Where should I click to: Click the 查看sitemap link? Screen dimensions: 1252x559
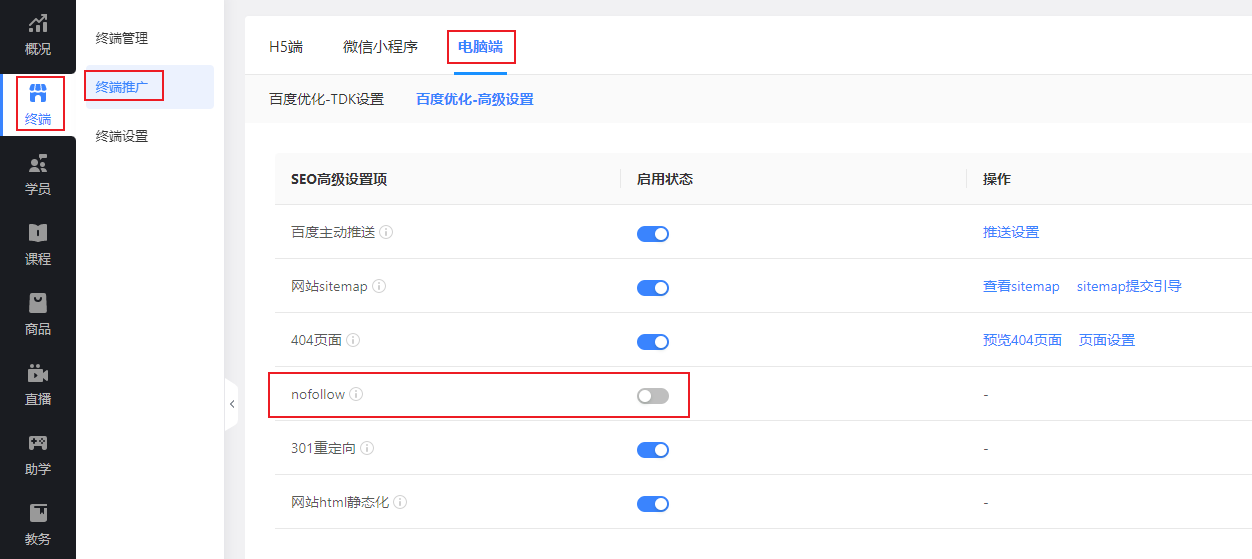point(1021,286)
